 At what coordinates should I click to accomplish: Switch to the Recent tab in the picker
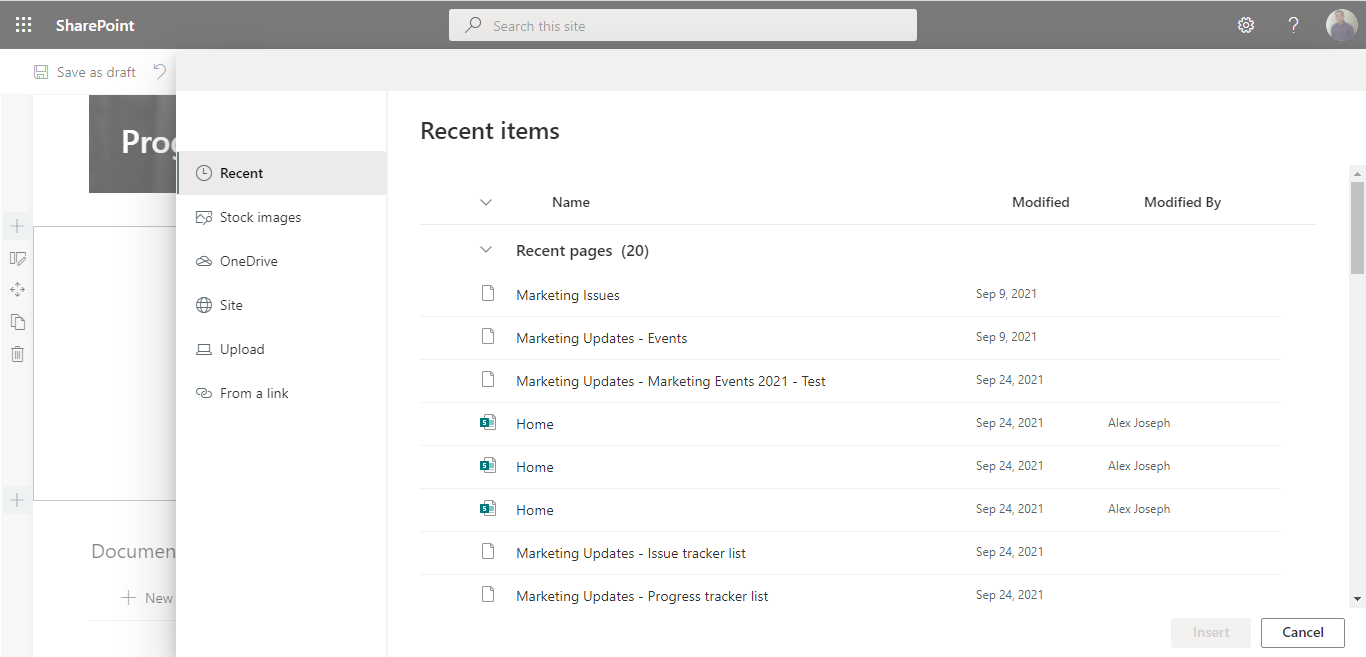[x=241, y=172]
